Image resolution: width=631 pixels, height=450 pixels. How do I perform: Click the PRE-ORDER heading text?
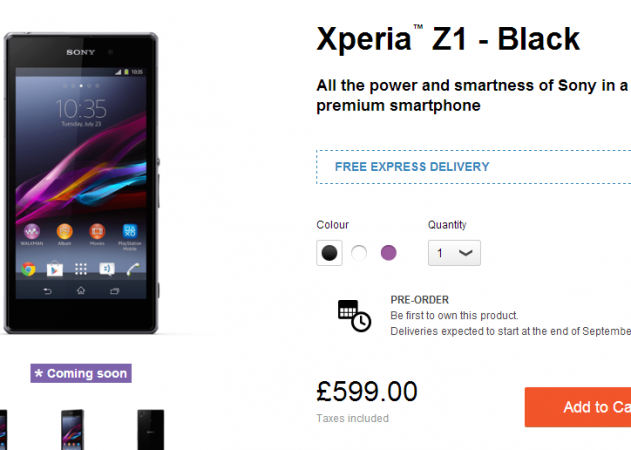coord(419,300)
